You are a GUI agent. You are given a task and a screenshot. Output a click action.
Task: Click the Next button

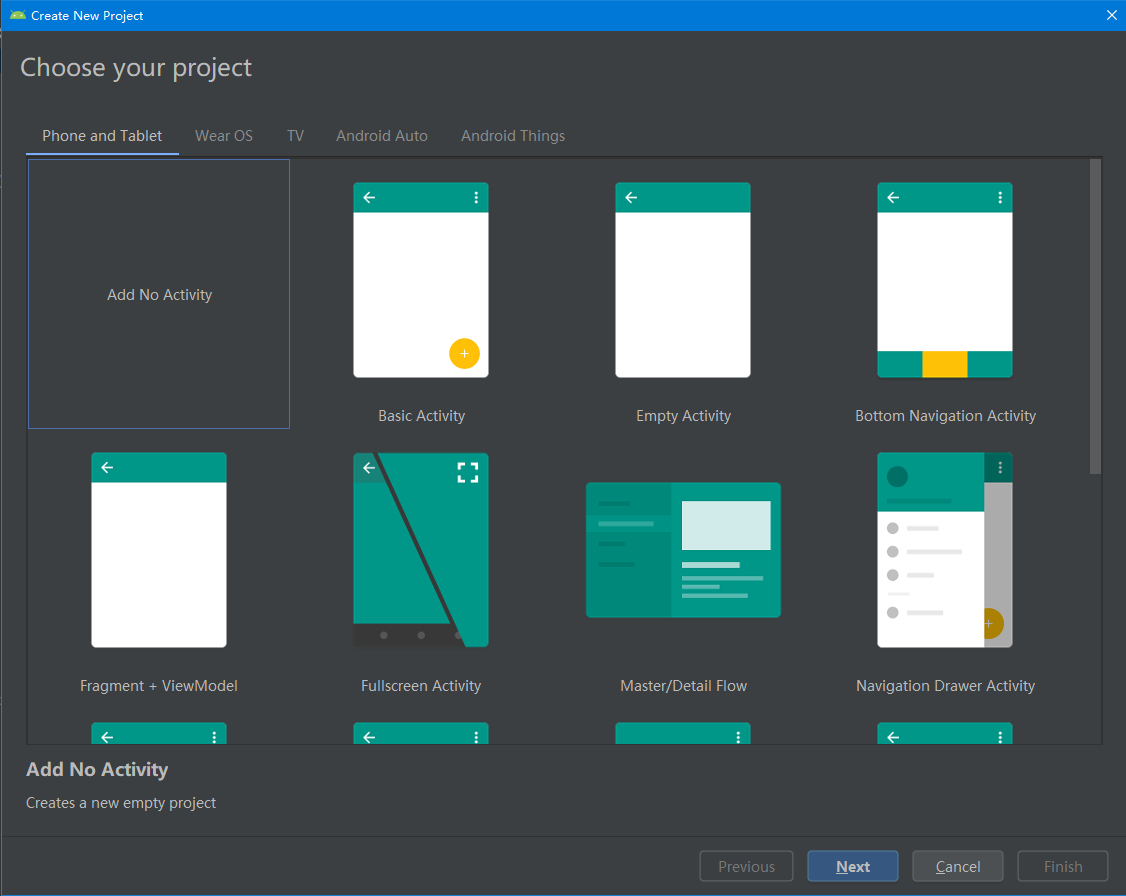point(852,867)
